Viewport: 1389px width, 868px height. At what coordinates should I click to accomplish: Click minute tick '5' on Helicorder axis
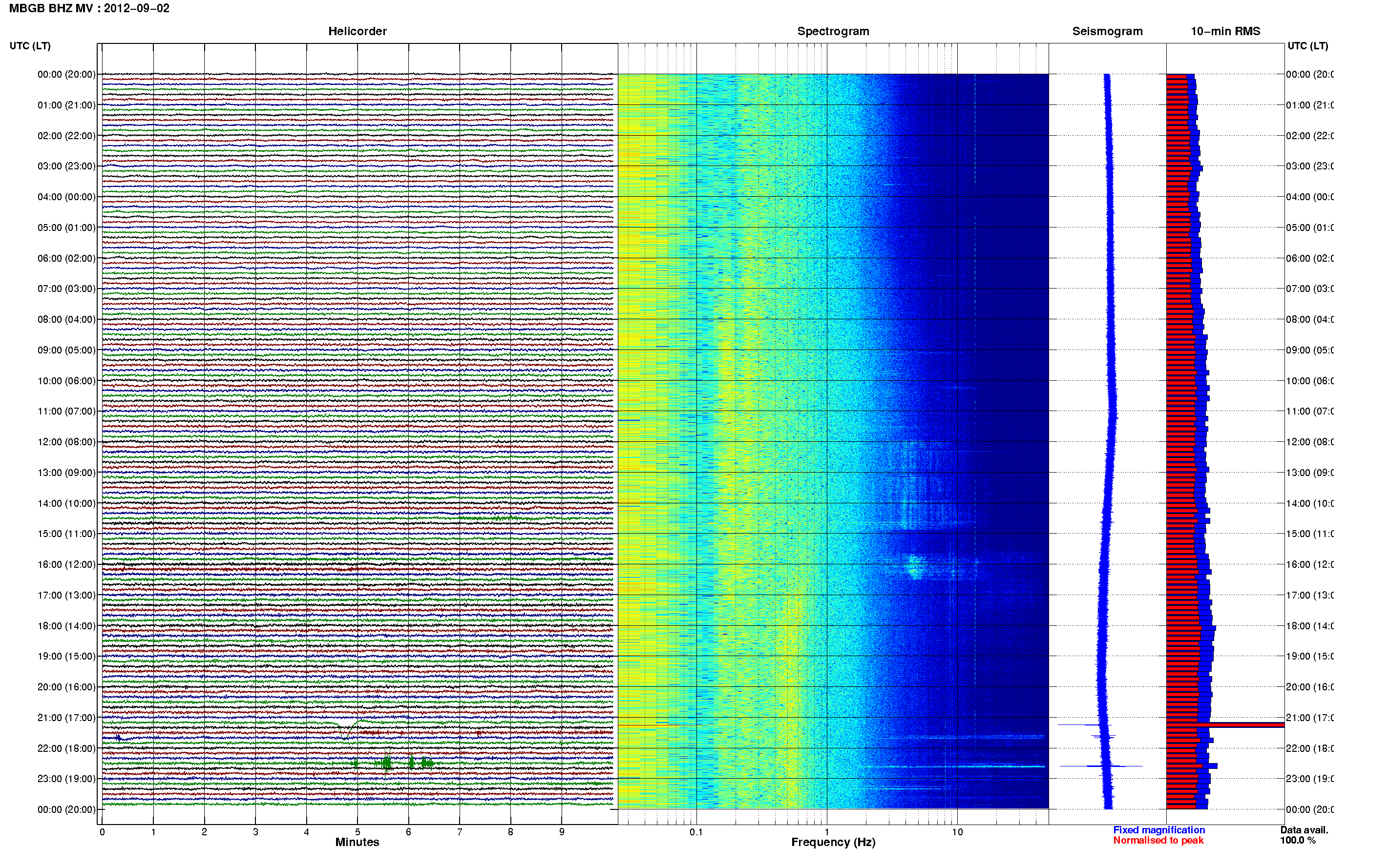point(357,832)
